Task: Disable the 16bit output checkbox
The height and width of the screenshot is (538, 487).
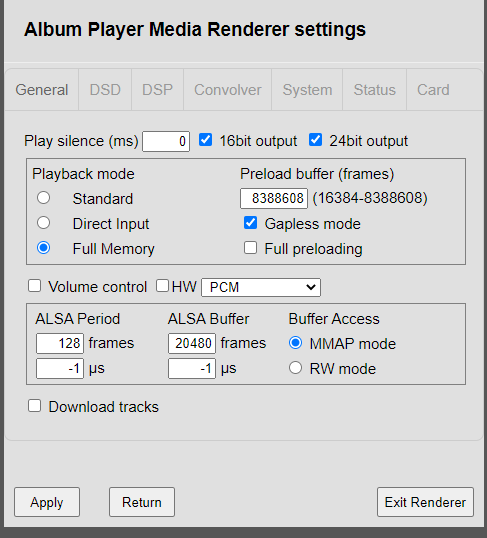Action: coord(206,140)
